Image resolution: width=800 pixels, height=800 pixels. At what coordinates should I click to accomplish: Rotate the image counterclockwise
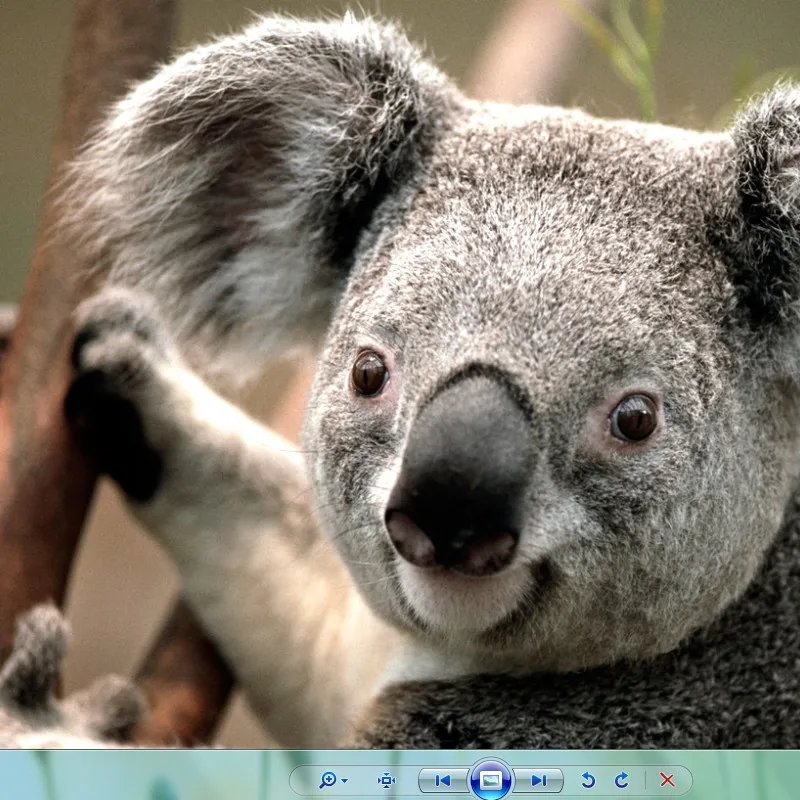pyautogui.click(x=588, y=780)
